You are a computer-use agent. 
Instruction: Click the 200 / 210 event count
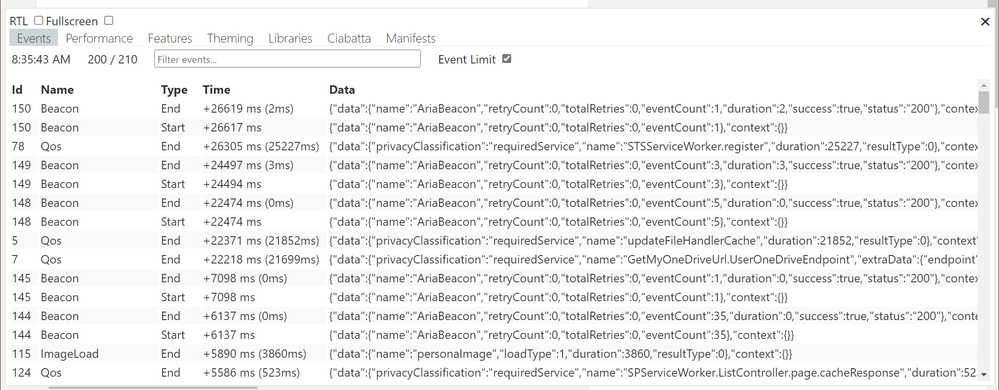click(x=112, y=60)
